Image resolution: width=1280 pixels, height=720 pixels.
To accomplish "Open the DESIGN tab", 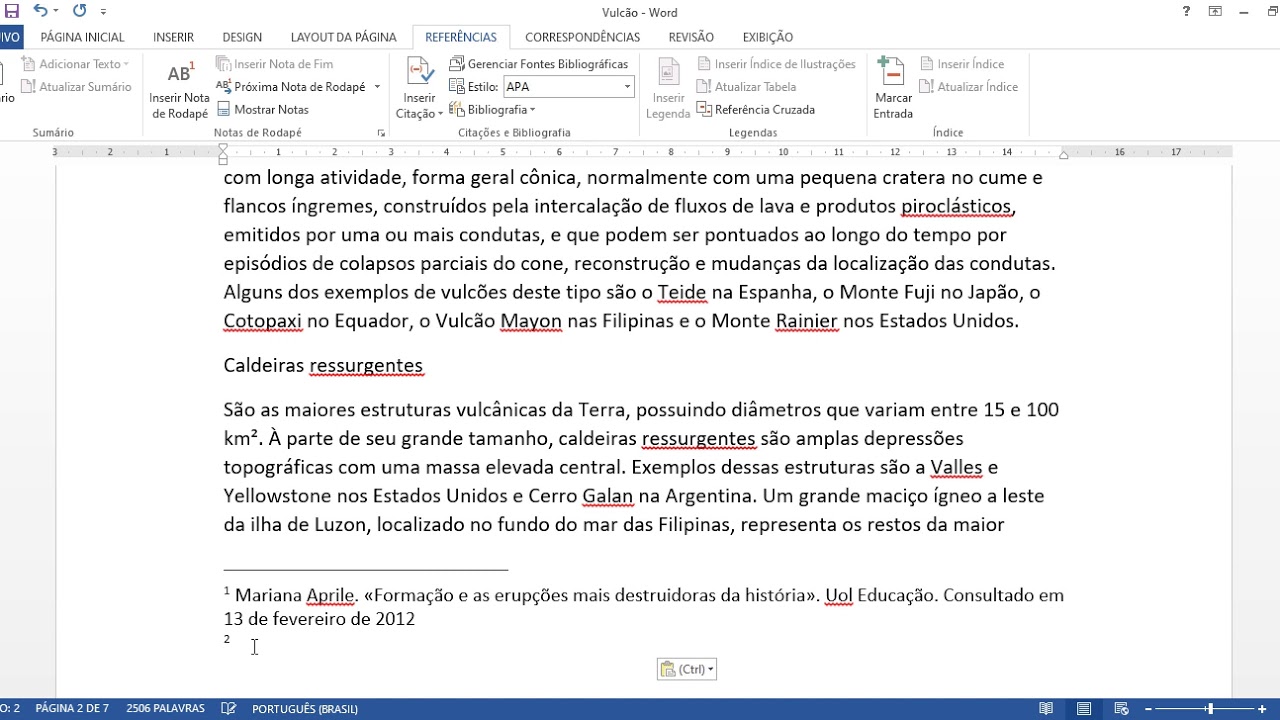I will pos(242,37).
